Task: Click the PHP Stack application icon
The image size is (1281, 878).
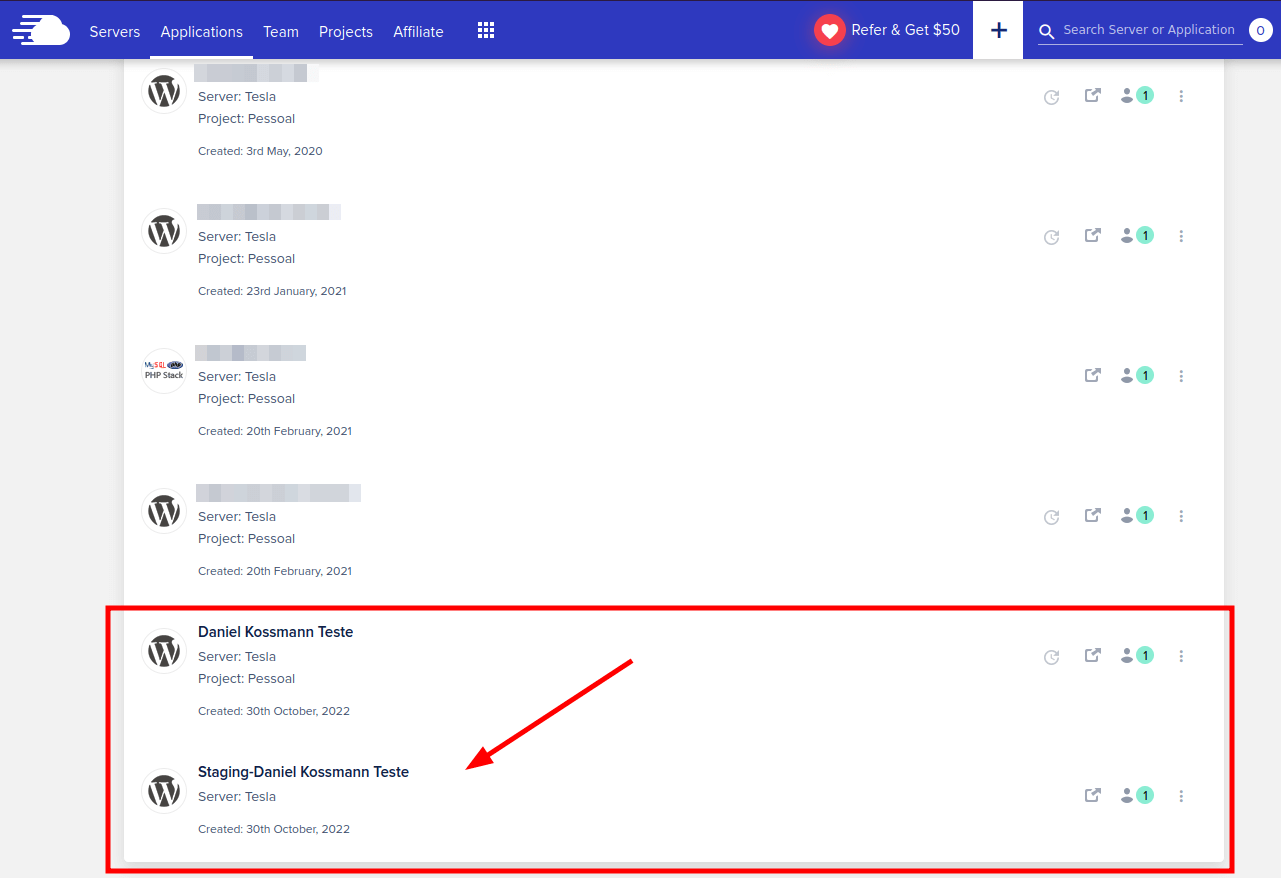Action: click(164, 371)
